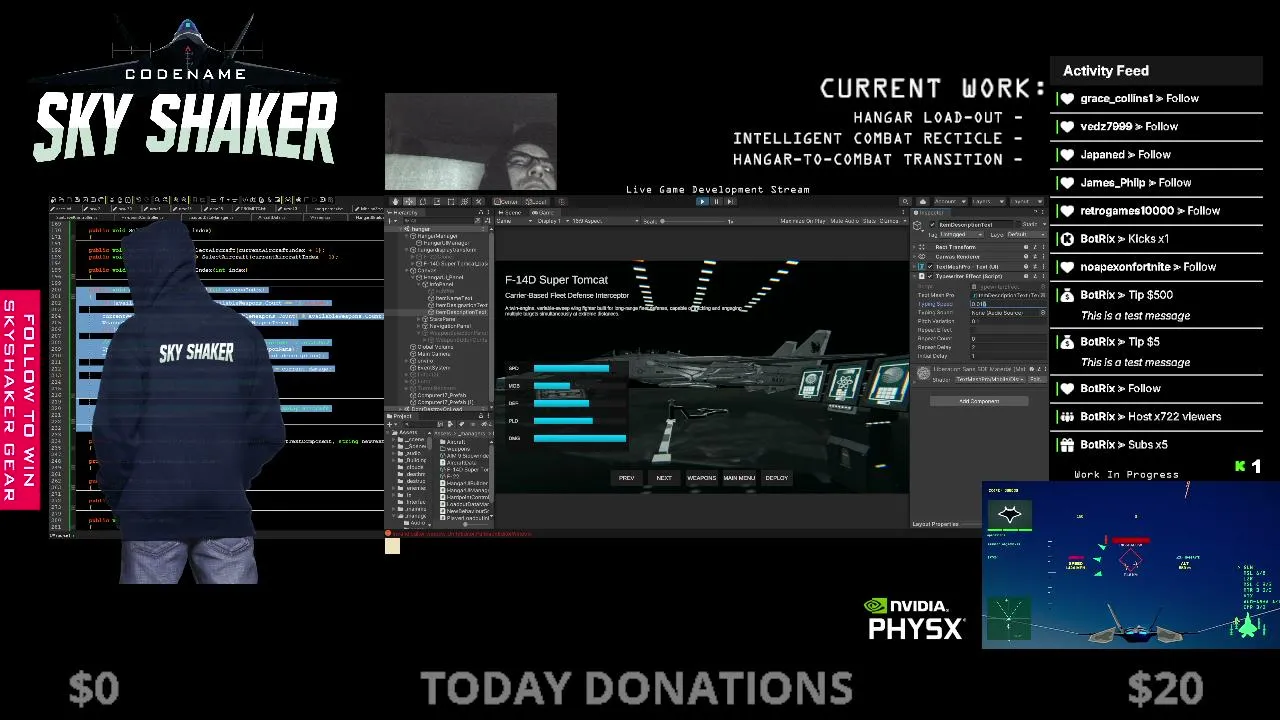Click the DEPLOY button in hangar view
Screen dimensions: 1280x720
pos(777,478)
